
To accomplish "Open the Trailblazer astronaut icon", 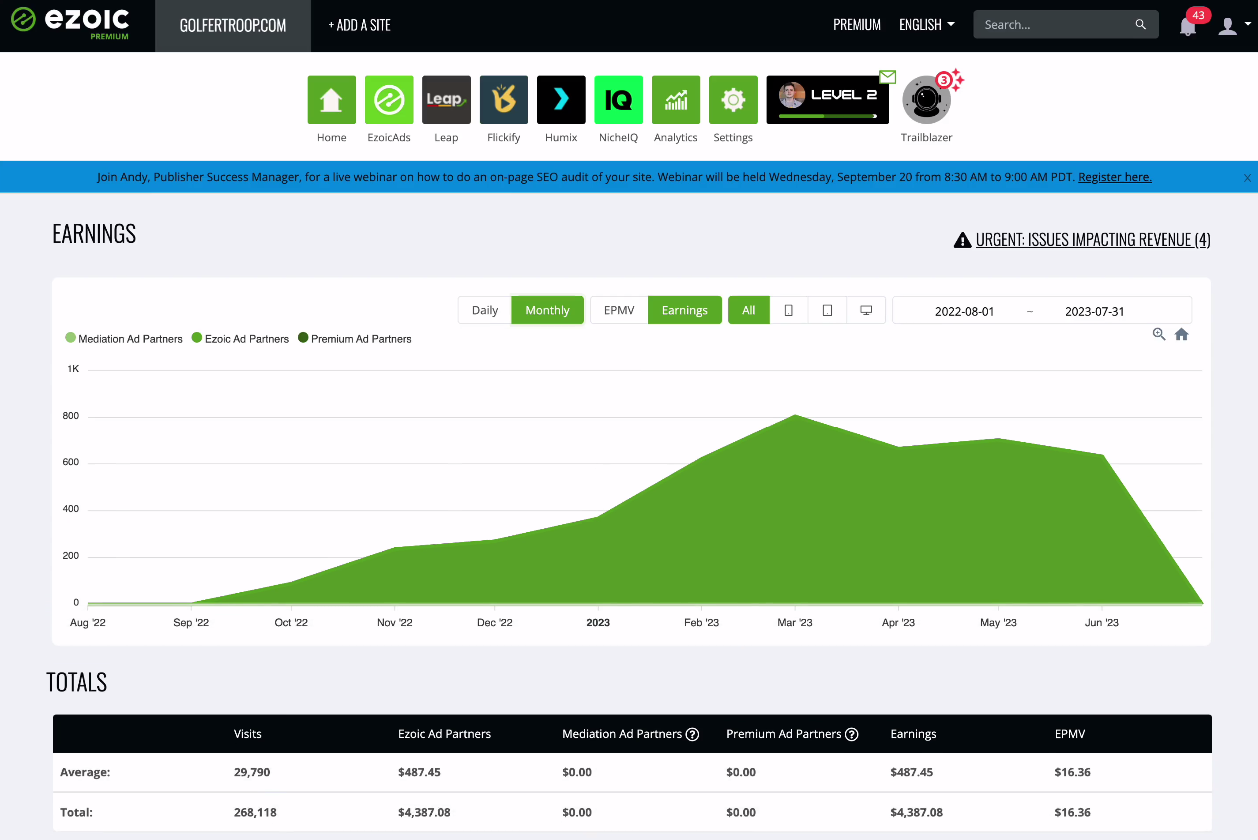I will coord(926,100).
